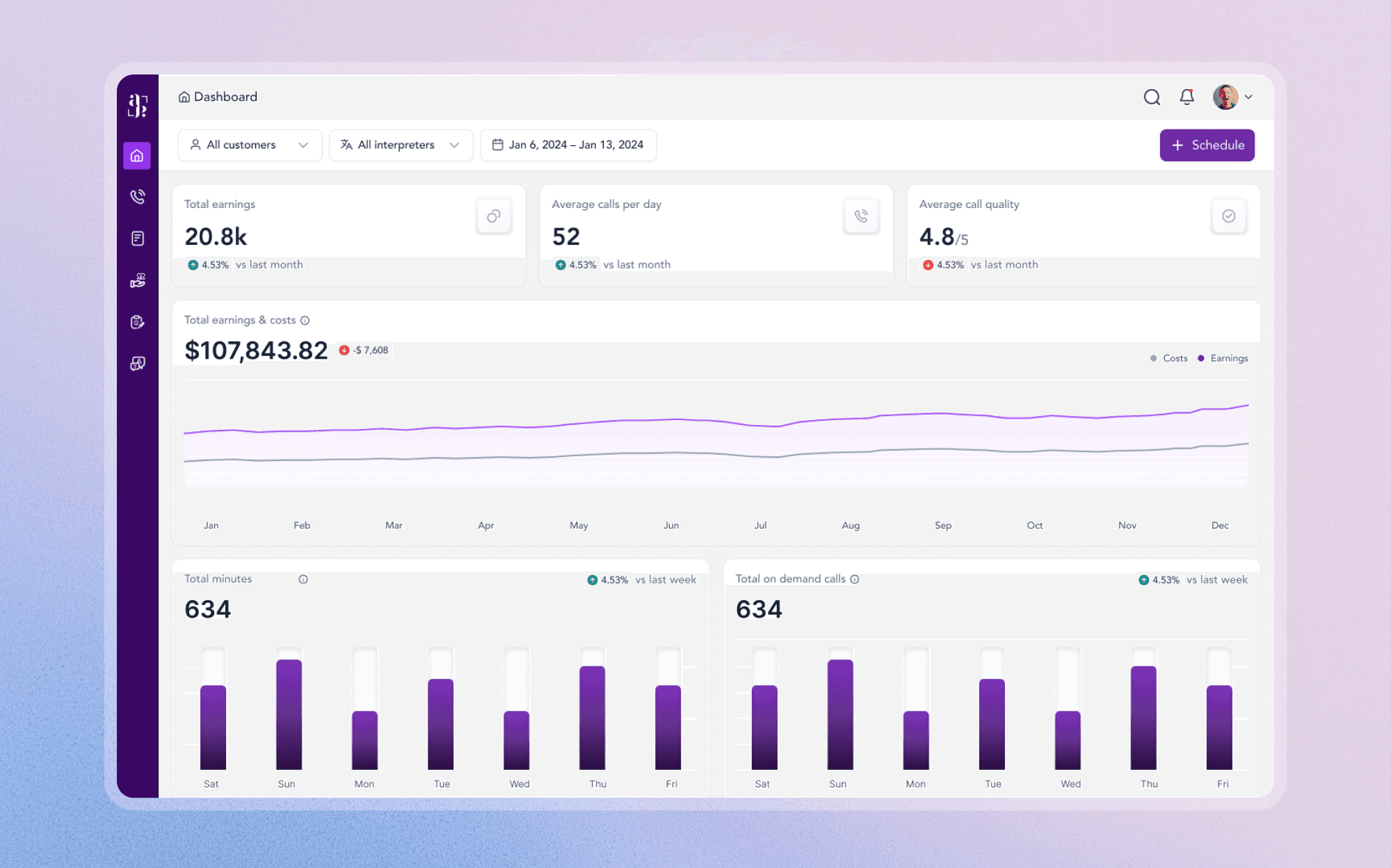Click info icon beside Total earnings & costs

pos(305,321)
